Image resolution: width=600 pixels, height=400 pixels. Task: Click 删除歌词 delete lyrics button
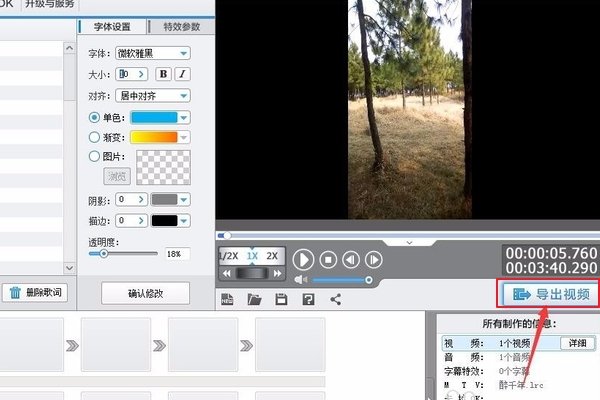tap(35, 293)
